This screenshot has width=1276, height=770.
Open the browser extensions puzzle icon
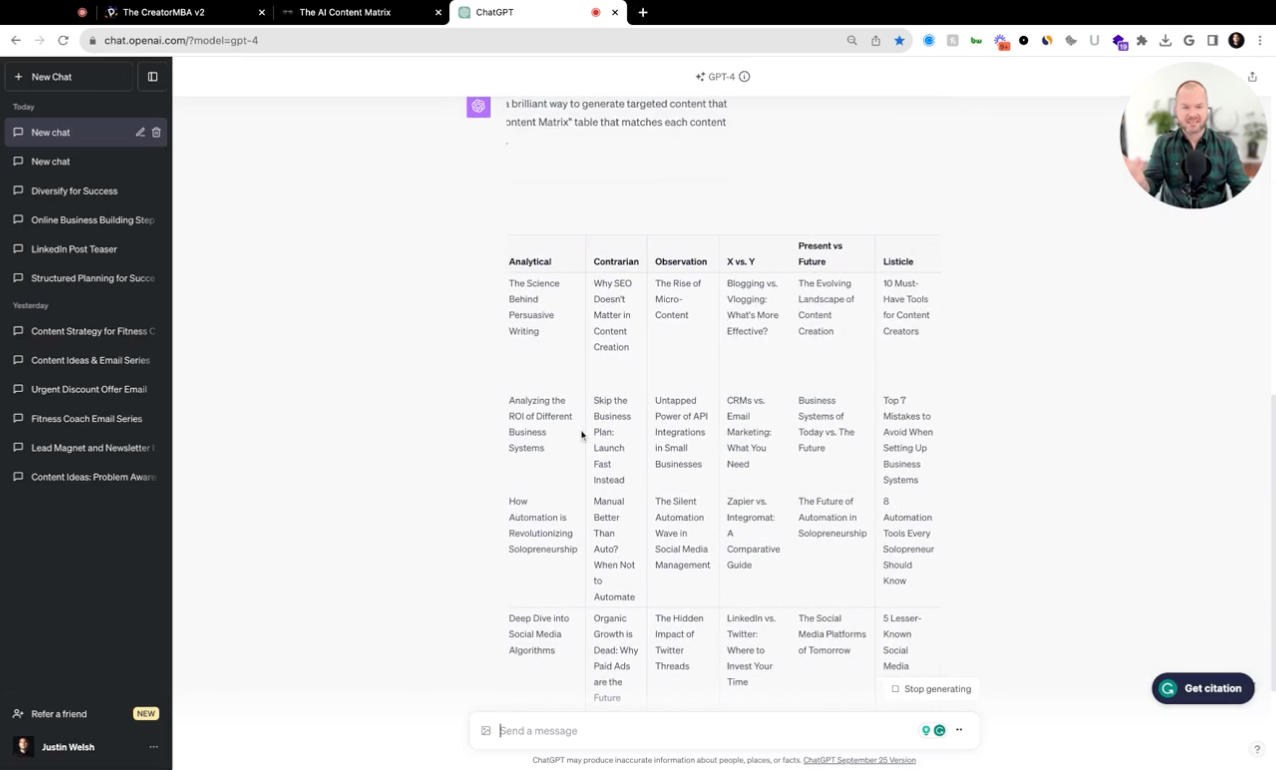pos(1141,40)
